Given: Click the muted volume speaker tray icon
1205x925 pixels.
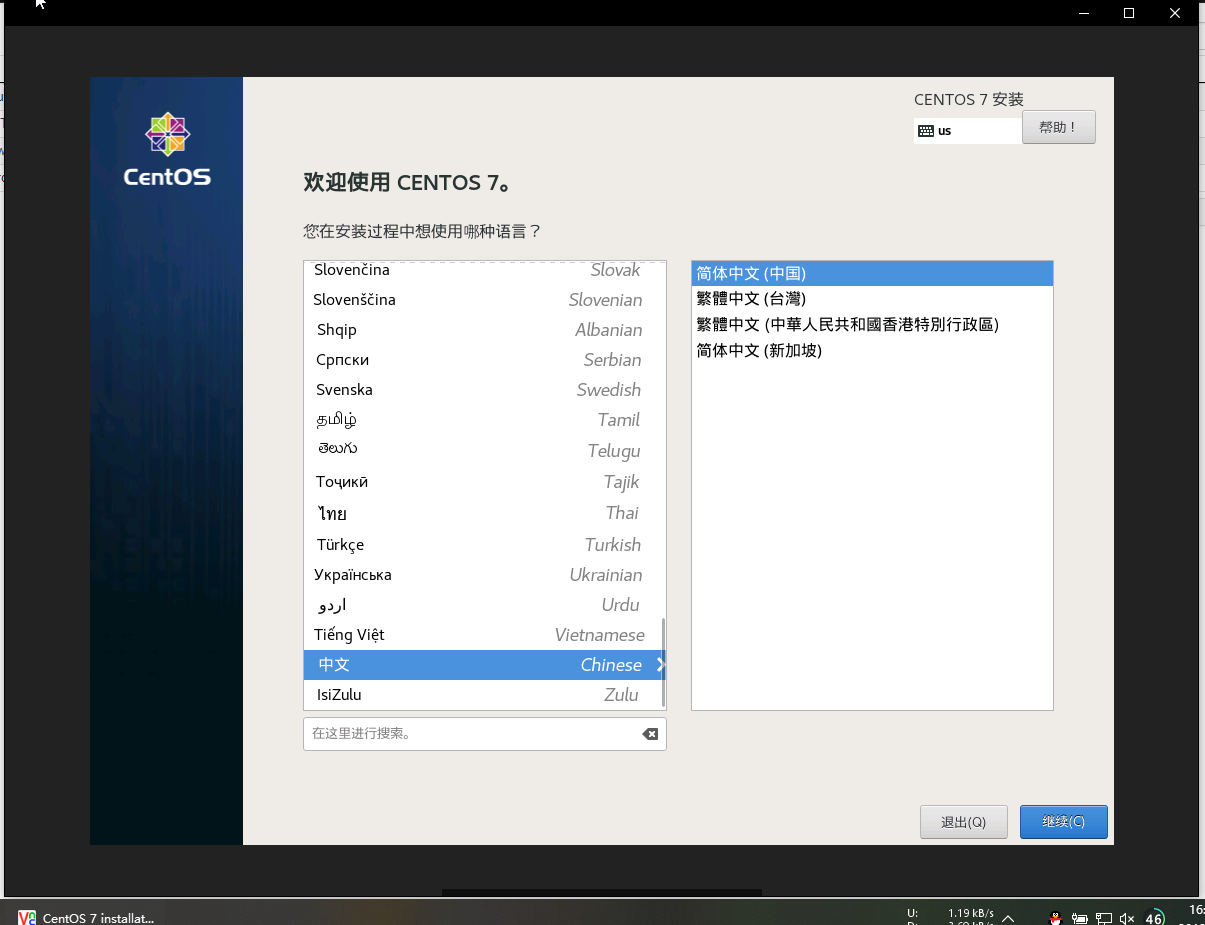Looking at the screenshot, I should pos(1127,917).
